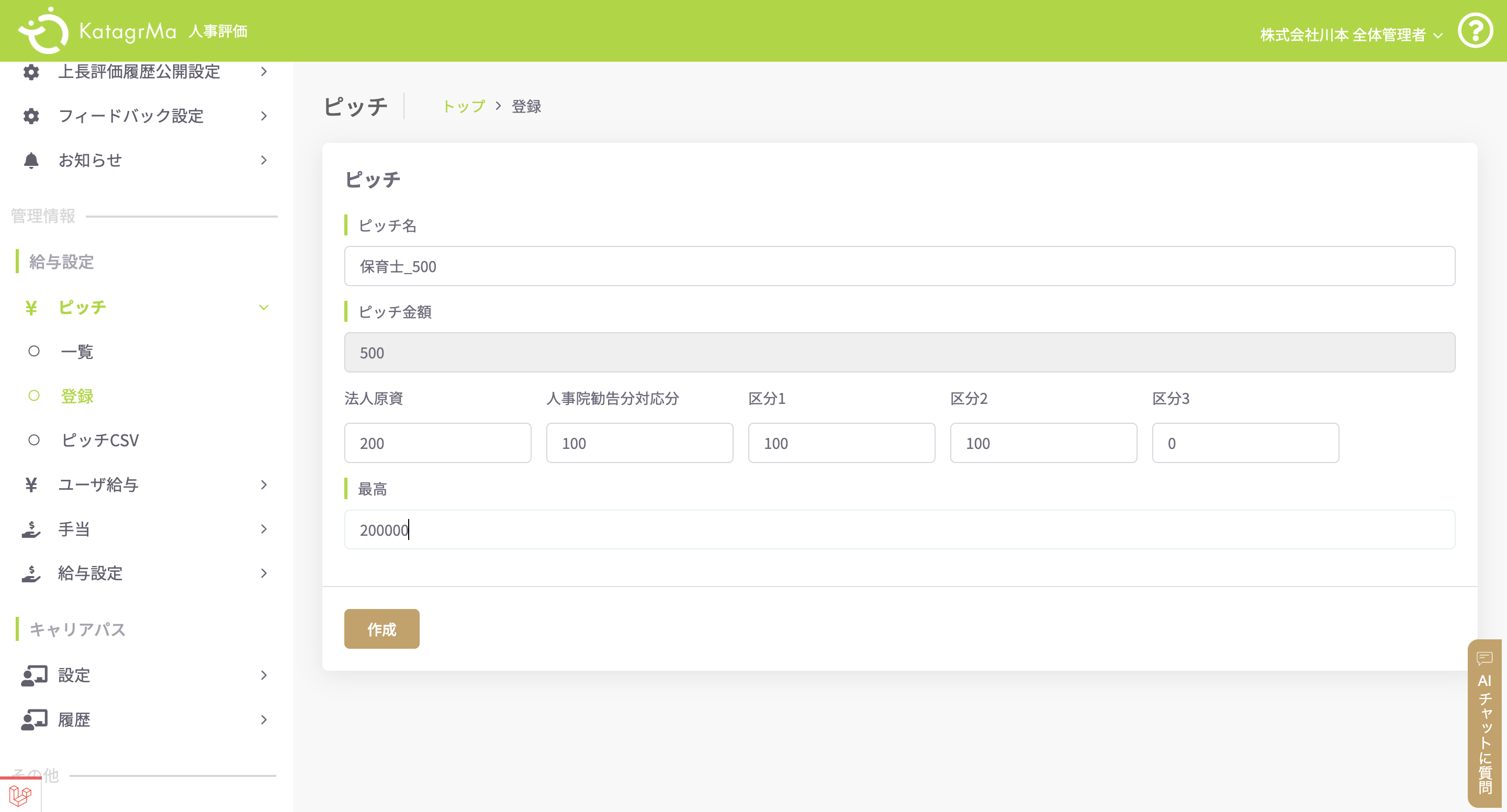1507x812 pixels.
Task: Click the bell icon for お知らせ
Action: pos(31,160)
